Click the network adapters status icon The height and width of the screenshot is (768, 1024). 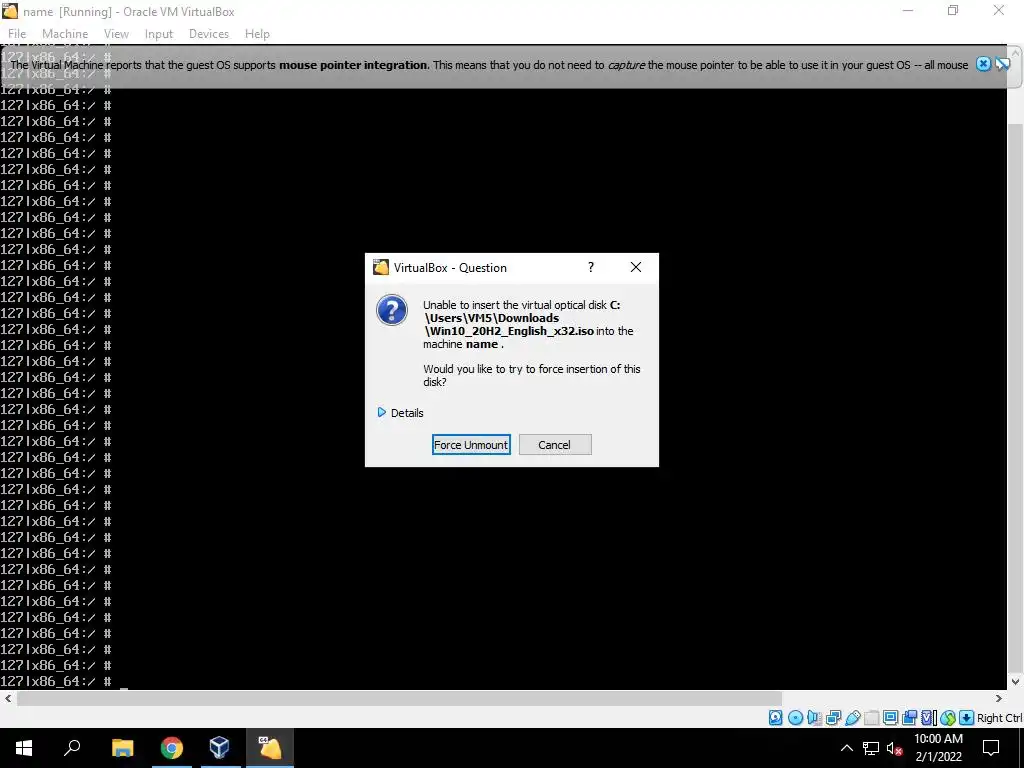pyautogui.click(x=833, y=718)
